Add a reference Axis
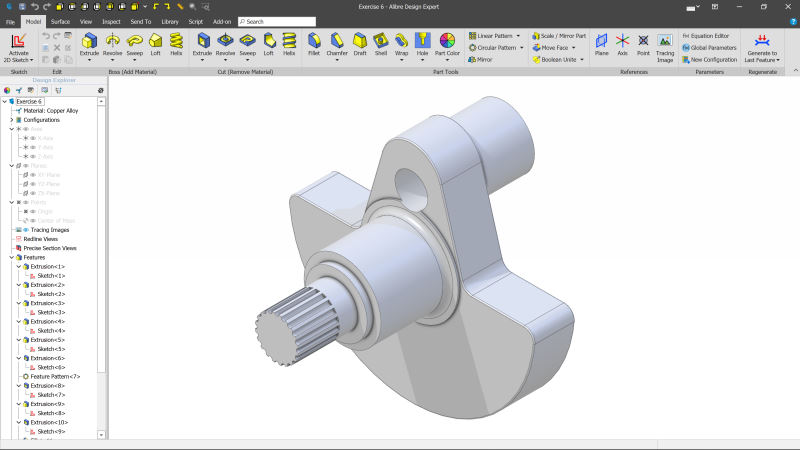 (x=622, y=45)
